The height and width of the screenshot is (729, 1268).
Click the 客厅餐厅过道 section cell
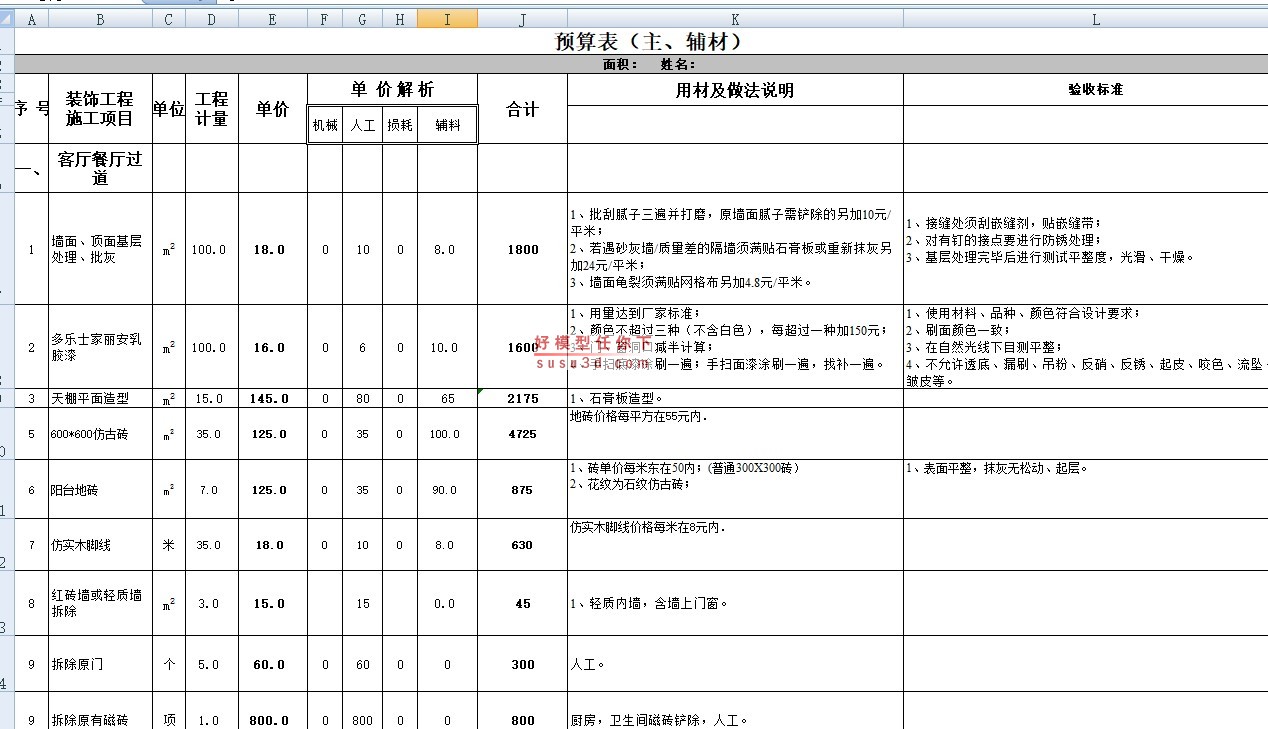point(100,169)
